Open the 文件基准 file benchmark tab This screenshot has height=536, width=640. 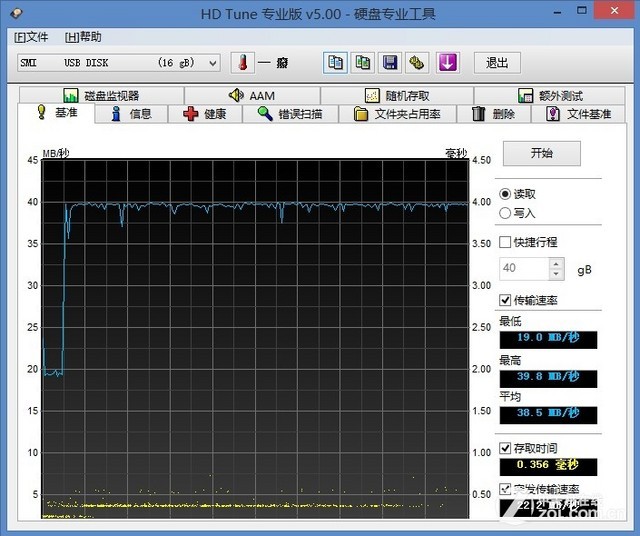[578, 114]
